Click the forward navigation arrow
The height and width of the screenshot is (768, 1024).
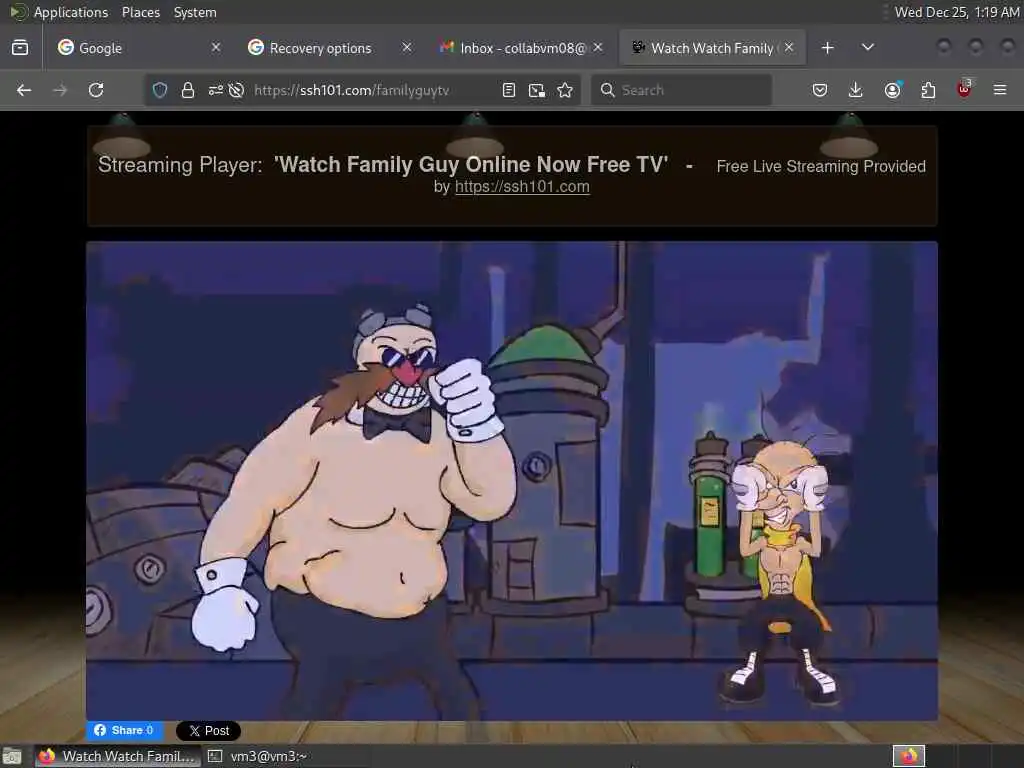pyautogui.click(x=60, y=90)
